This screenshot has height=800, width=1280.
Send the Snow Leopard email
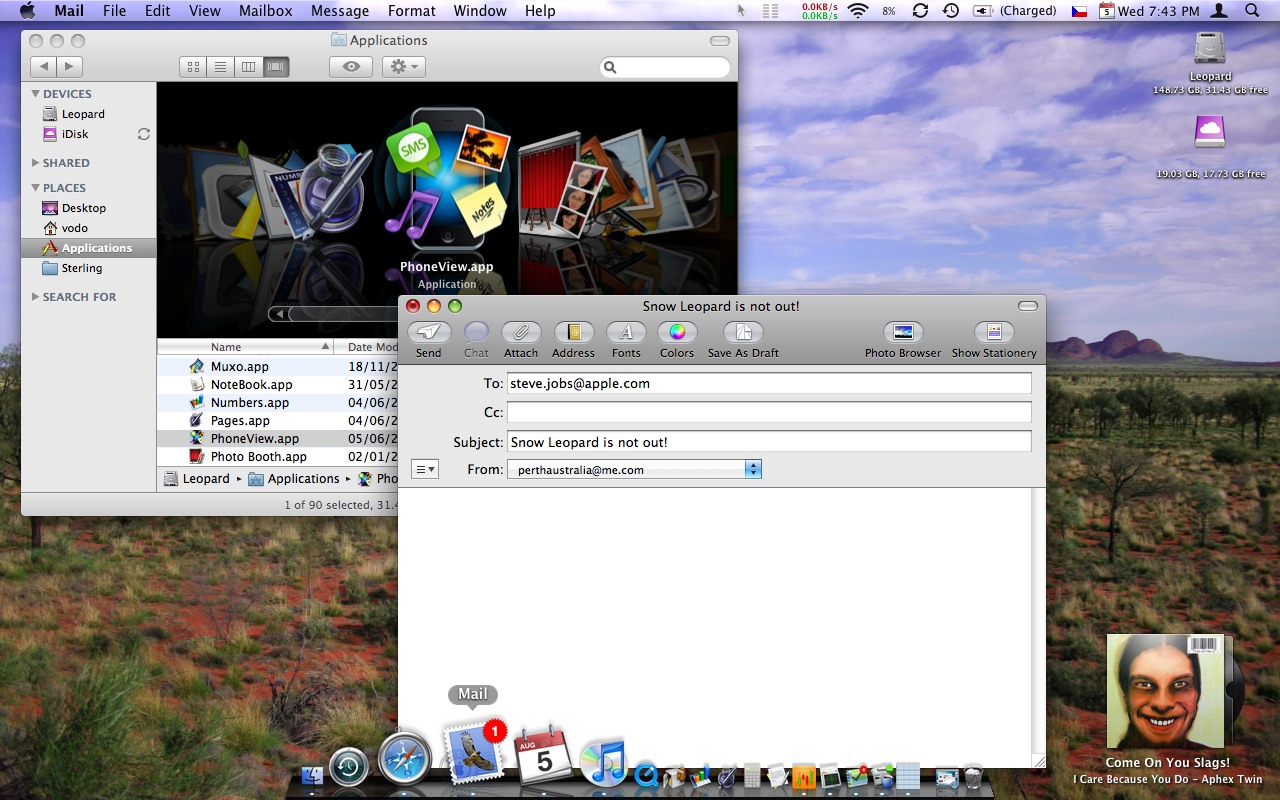click(429, 333)
